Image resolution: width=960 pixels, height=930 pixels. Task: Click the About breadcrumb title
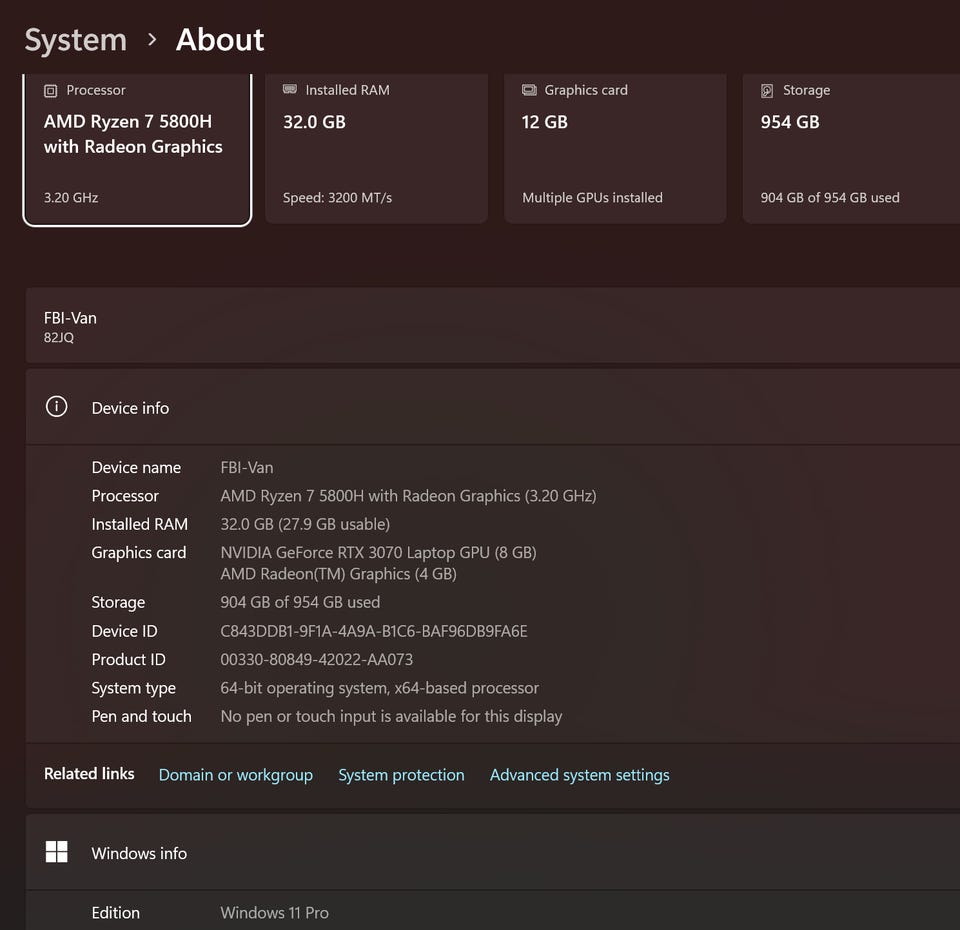[220, 40]
